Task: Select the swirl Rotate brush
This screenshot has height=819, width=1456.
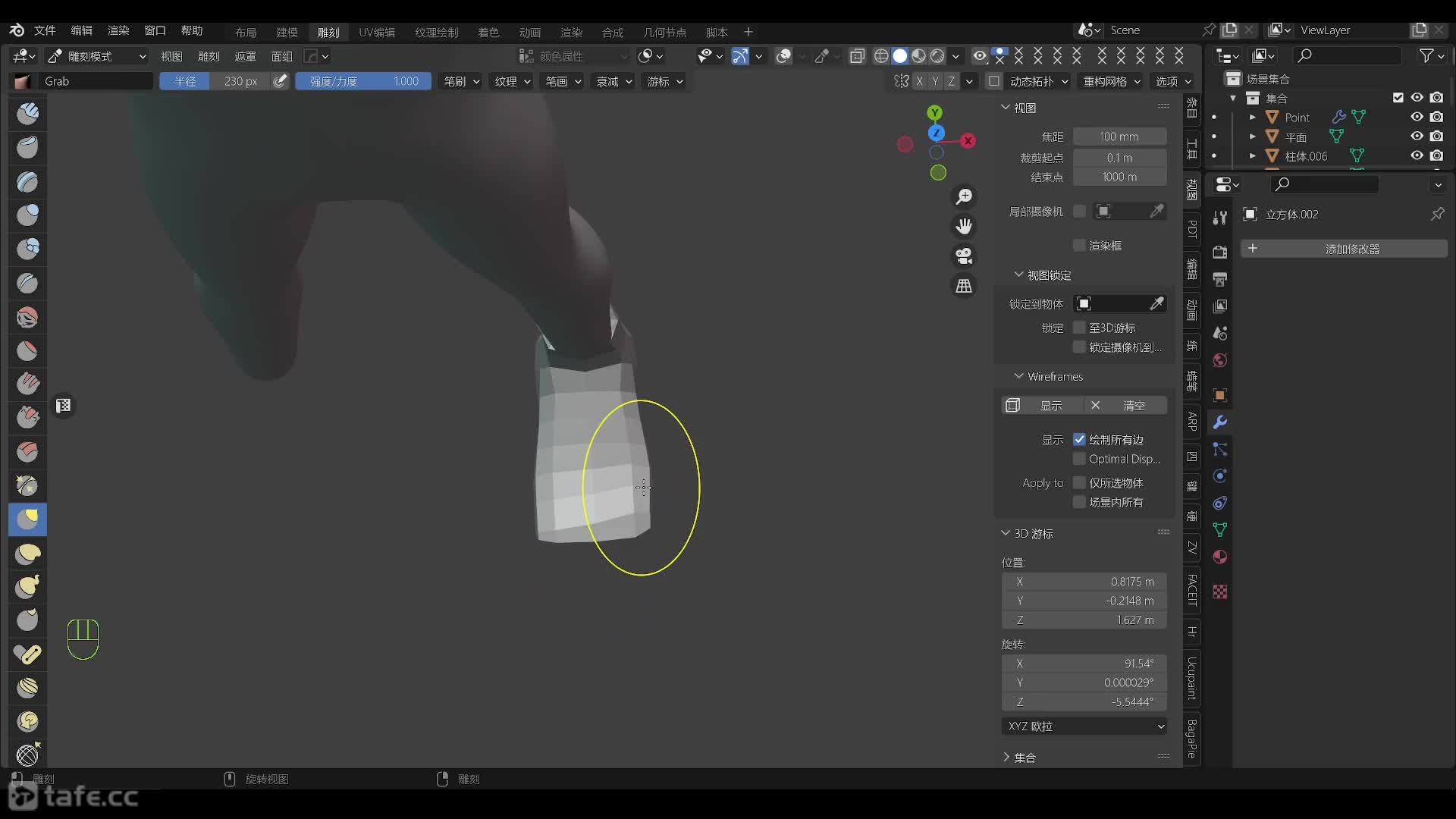Action: tap(27, 722)
